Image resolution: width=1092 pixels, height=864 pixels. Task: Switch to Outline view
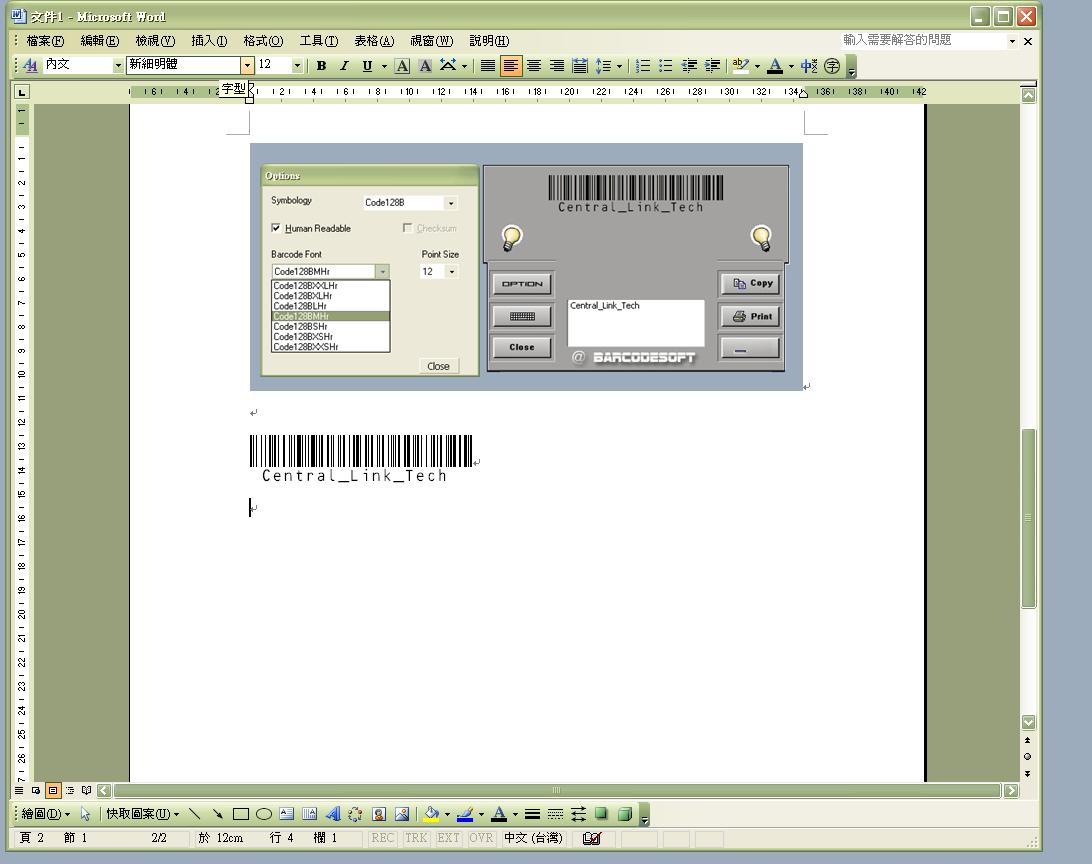tap(70, 791)
